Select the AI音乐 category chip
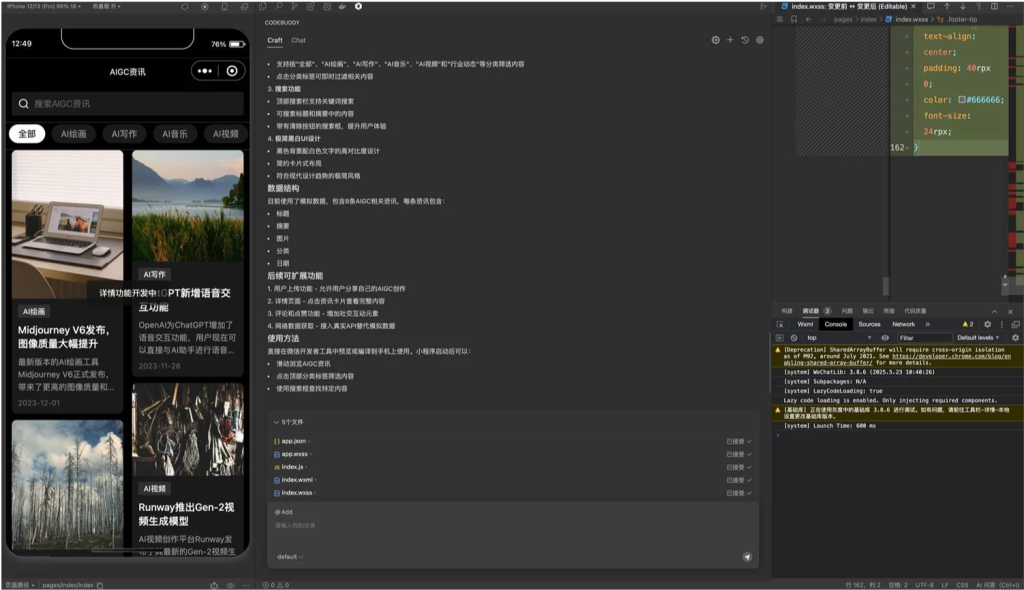Viewport: 1024px width, 590px height. coord(175,134)
